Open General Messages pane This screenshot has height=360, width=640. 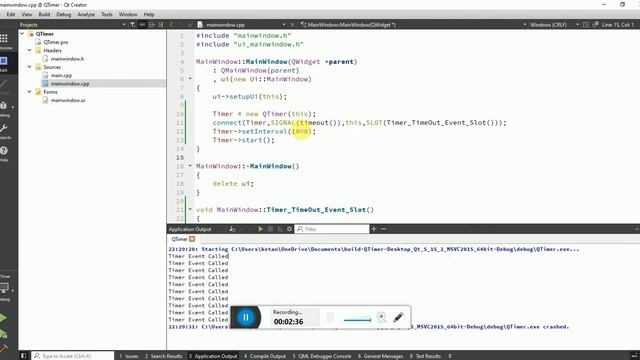(380, 356)
